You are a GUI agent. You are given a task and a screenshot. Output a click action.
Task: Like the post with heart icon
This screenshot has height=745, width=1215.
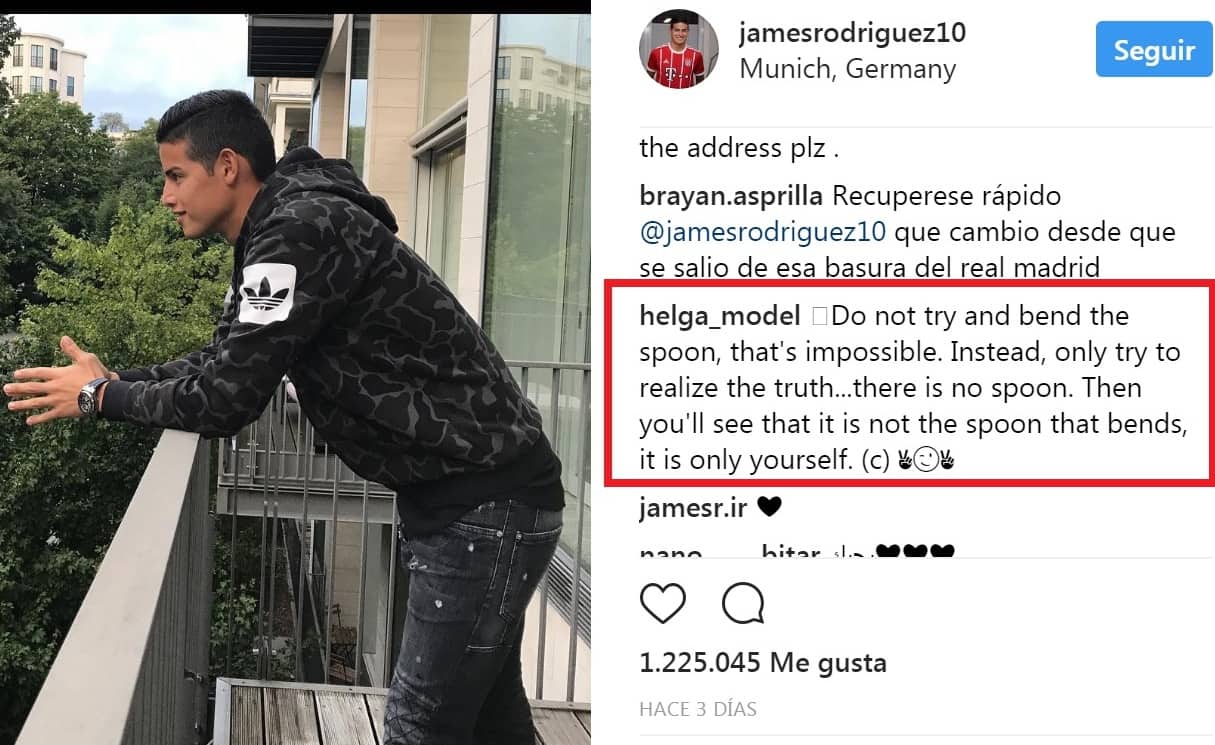click(x=662, y=603)
